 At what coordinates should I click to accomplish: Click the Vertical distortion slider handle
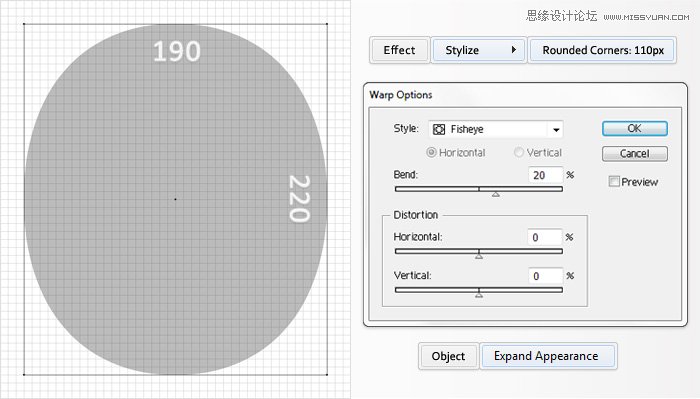coord(479,295)
